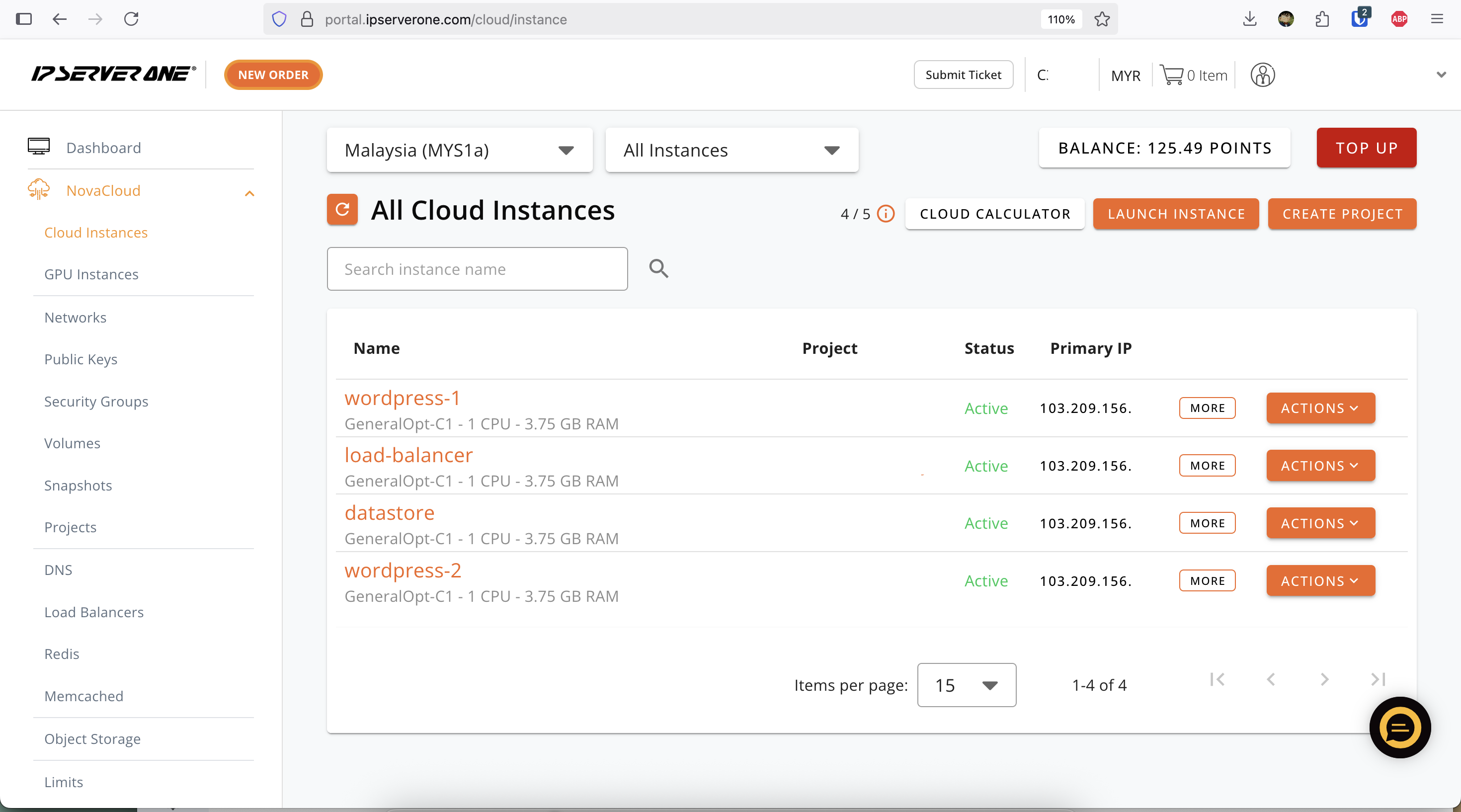The image size is (1461, 812).
Task: Focus the Search instance name field
Action: [477, 269]
